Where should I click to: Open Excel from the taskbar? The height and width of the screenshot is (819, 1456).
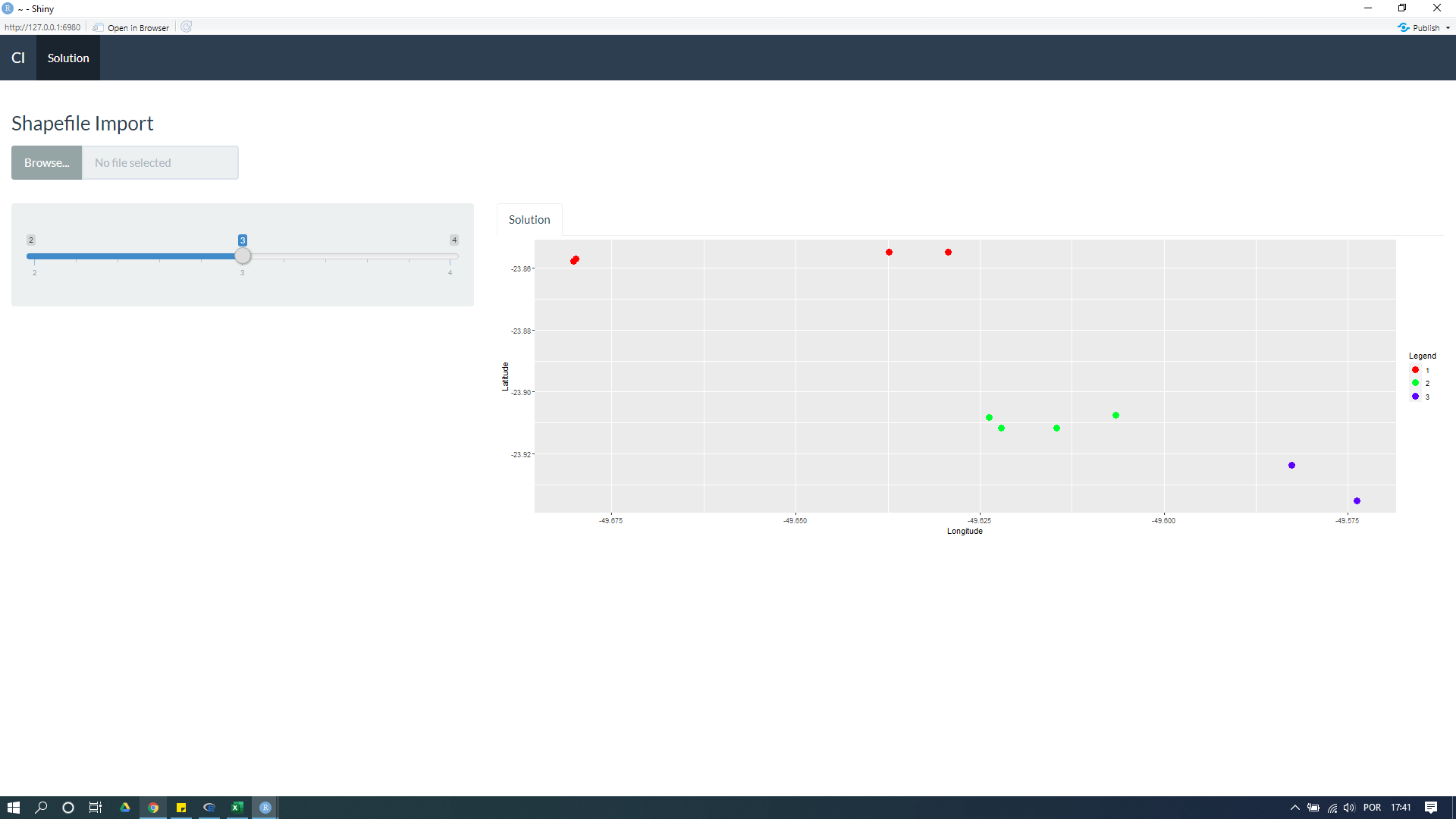[x=237, y=808]
